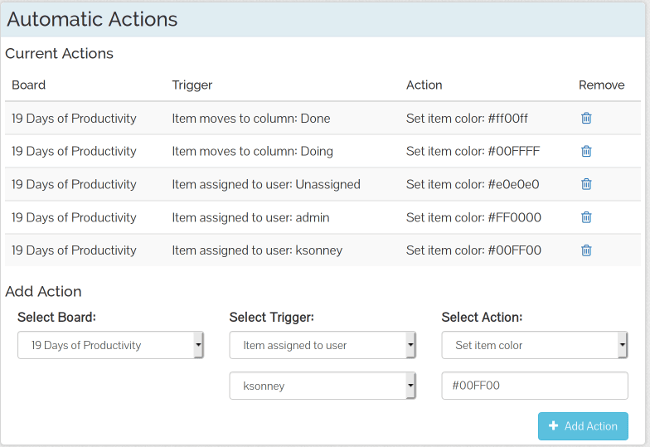Expand the Select Trigger dropdown
The image size is (650, 447).
[322, 345]
